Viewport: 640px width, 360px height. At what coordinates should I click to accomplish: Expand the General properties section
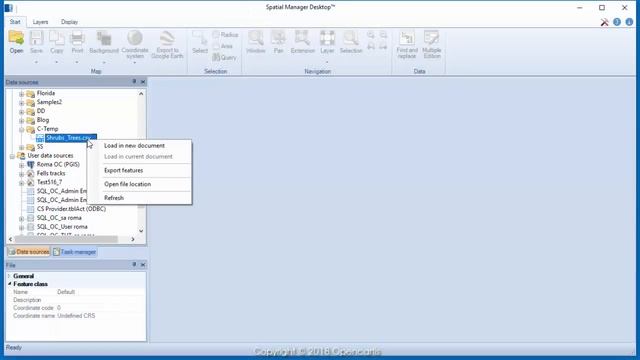[9, 276]
